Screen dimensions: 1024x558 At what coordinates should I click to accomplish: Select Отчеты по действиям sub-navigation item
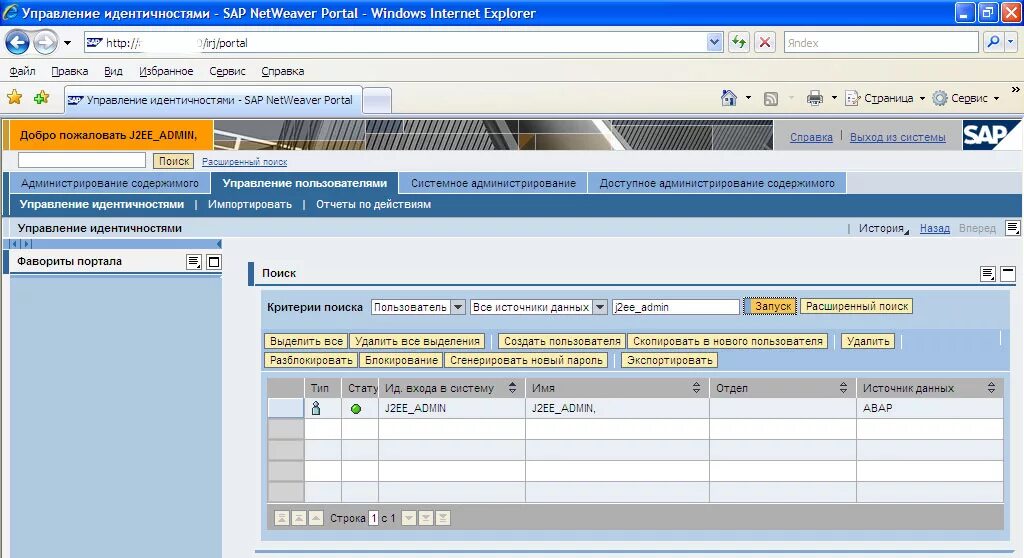pyautogui.click(x=374, y=205)
